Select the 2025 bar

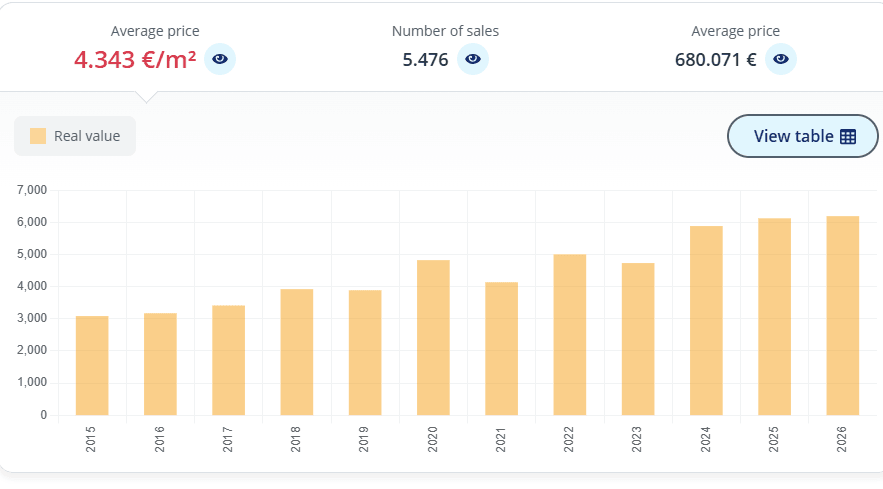[x=774, y=317]
